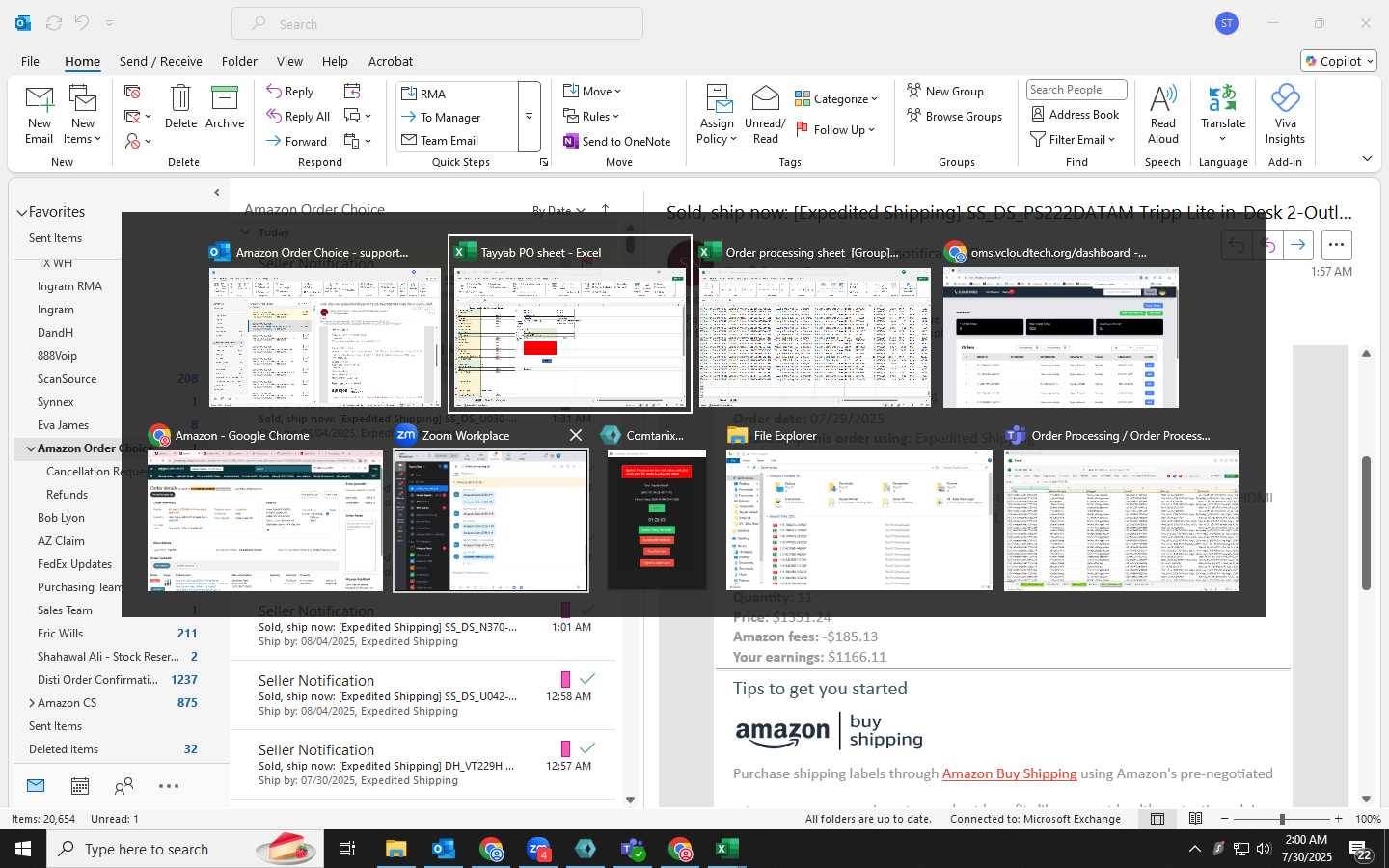Image resolution: width=1389 pixels, height=868 pixels.
Task: Open the Categorize dropdown
Action: (x=836, y=98)
